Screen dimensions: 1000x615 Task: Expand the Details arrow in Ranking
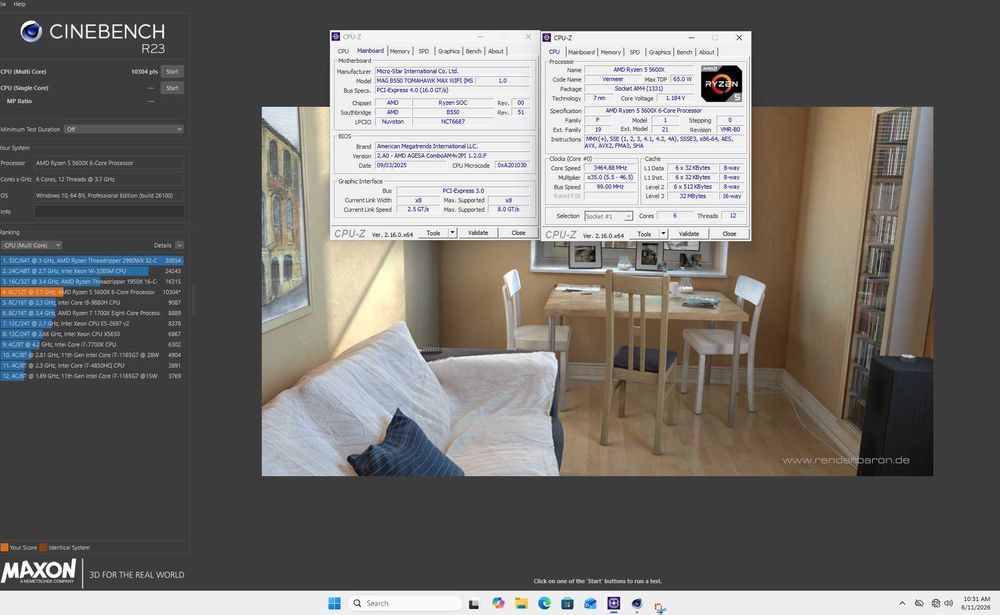click(x=179, y=245)
